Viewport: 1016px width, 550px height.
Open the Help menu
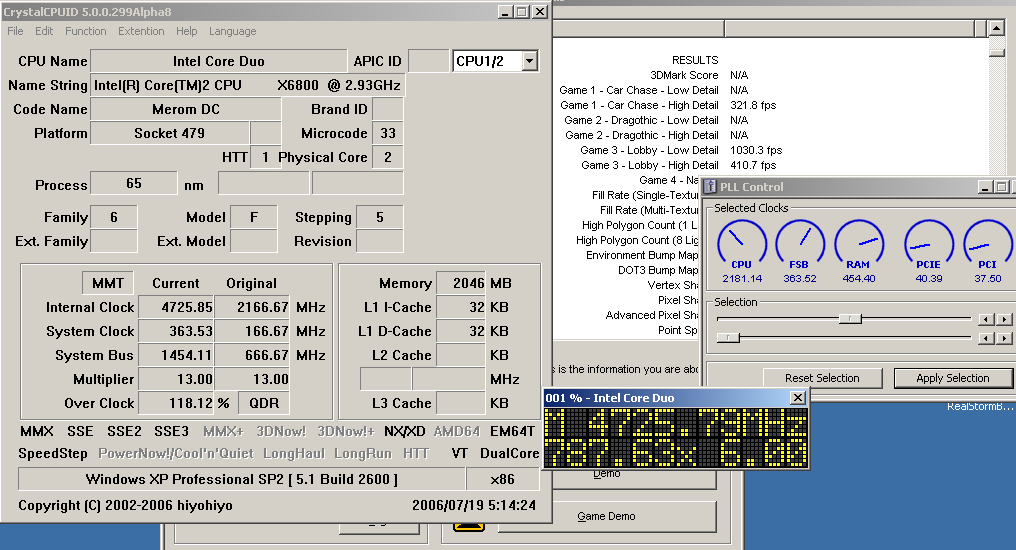point(187,31)
